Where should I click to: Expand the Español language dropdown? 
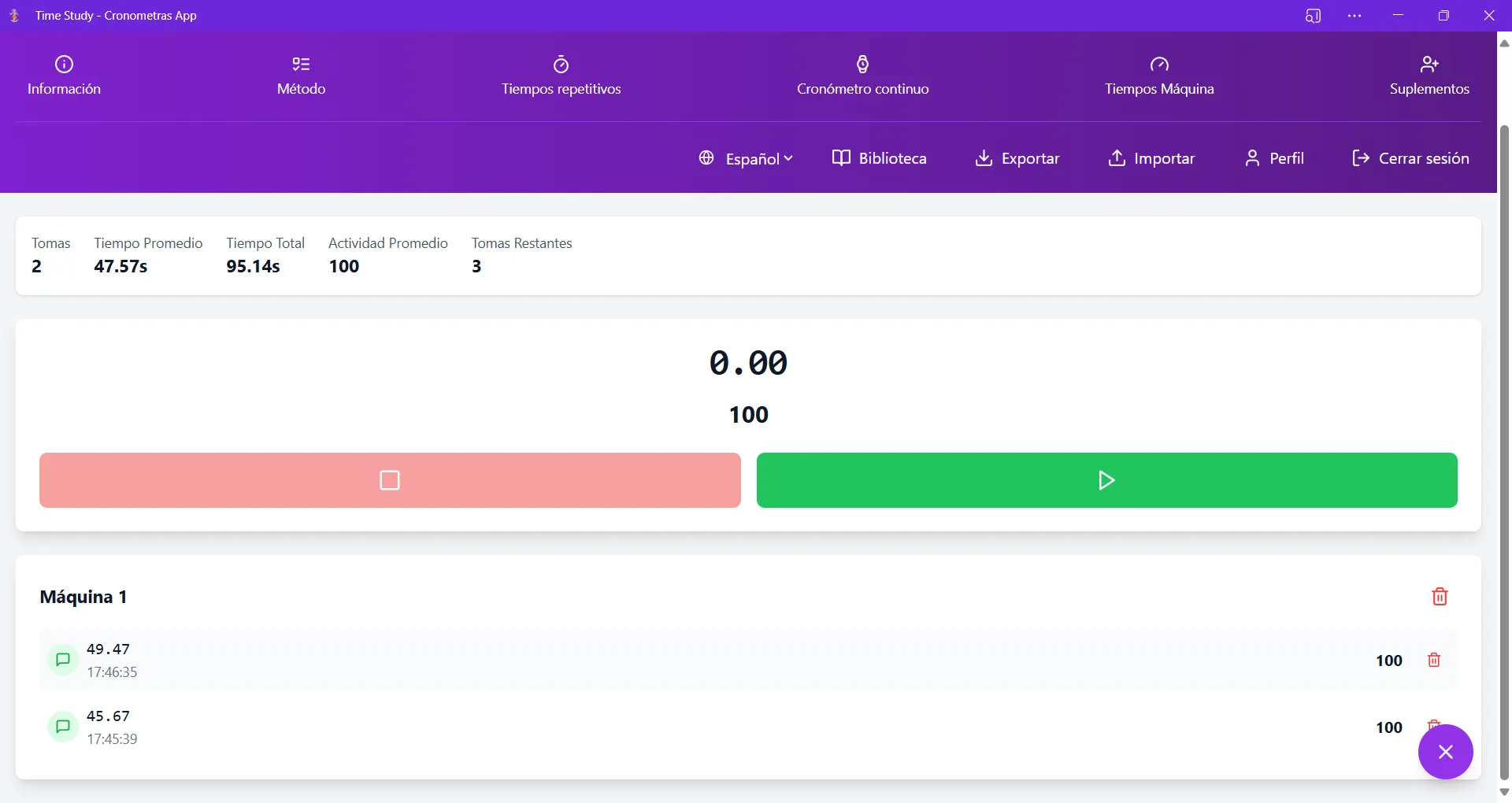pyautogui.click(x=746, y=158)
